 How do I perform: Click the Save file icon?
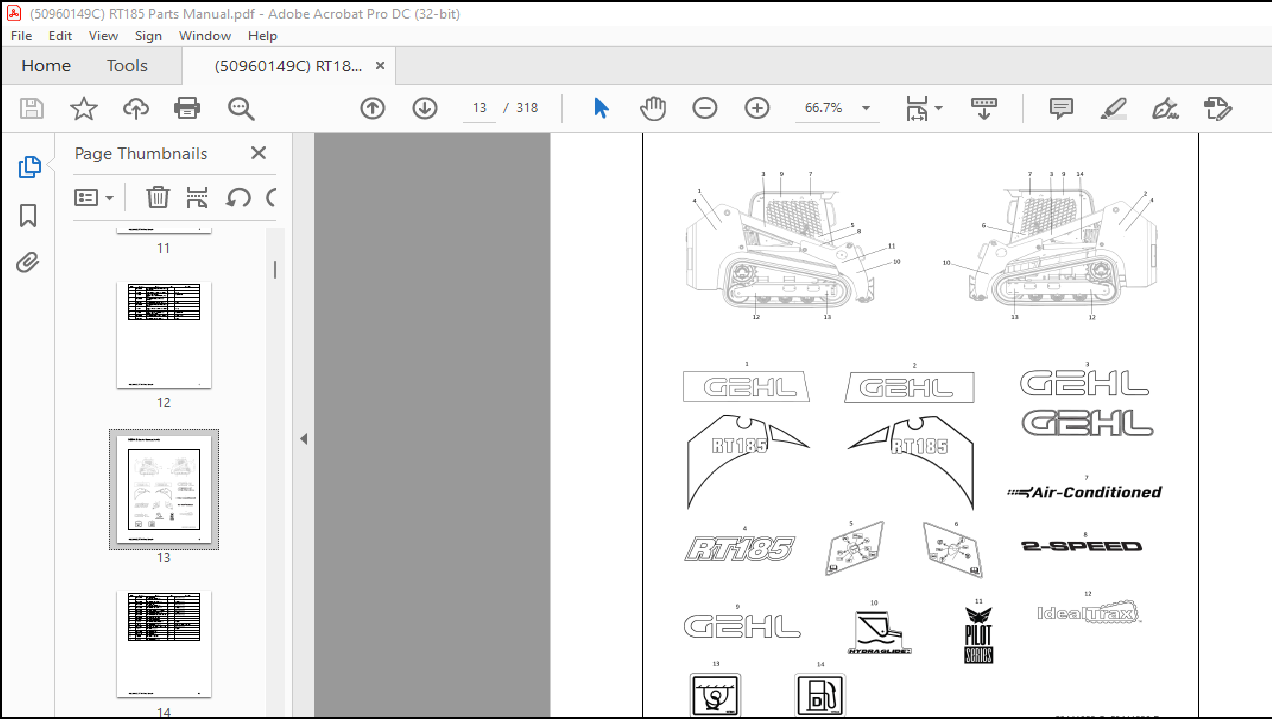32,108
